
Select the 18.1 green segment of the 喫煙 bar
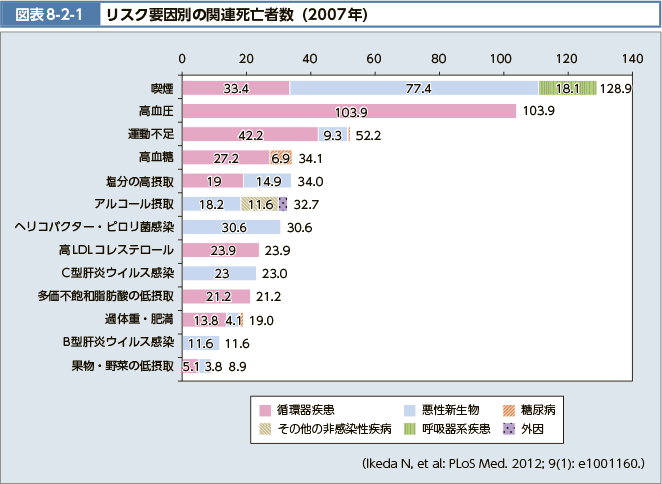pyautogui.click(x=567, y=88)
